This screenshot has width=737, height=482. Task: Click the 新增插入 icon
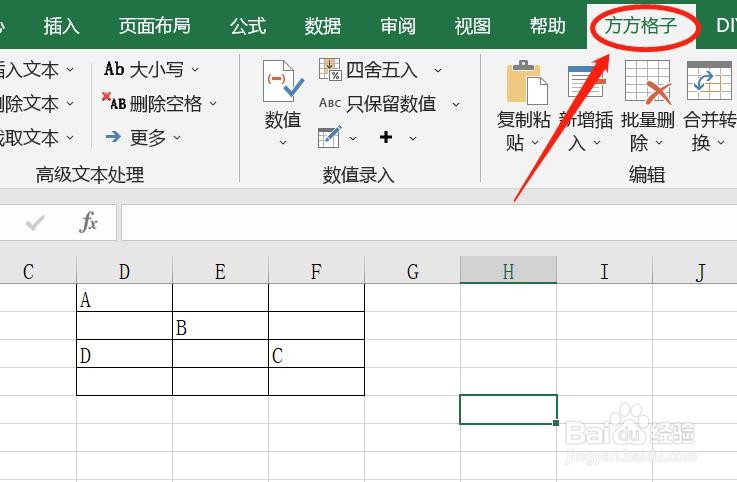click(x=585, y=81)
